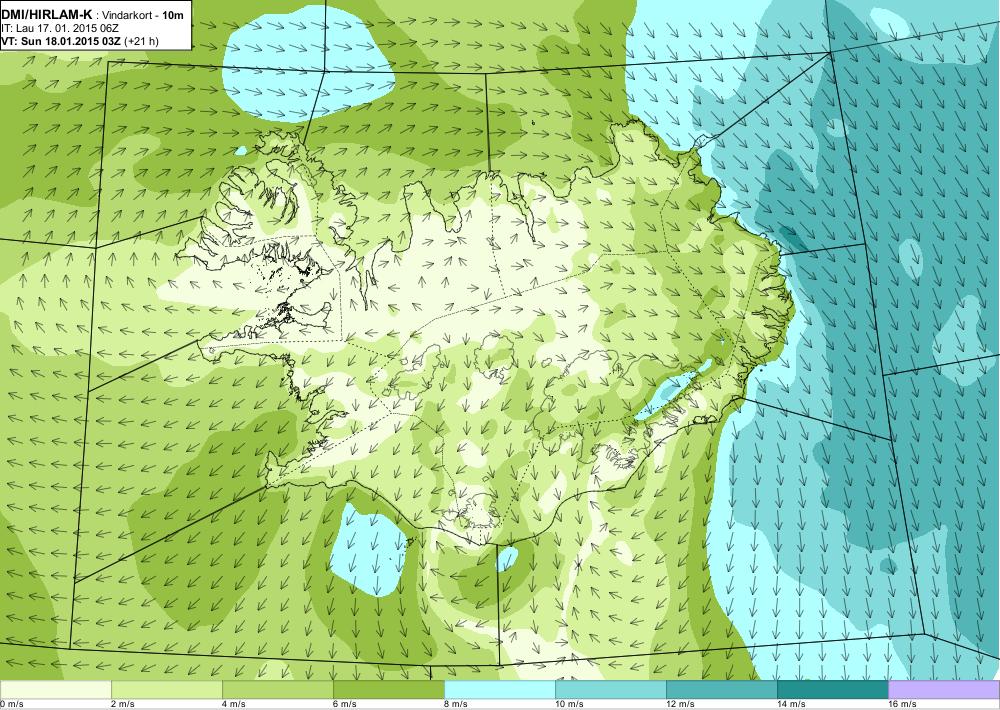Click the 8–10 m/s light cyan legend swatch
Screen dimensions: 1000x710
pos(499,689)
